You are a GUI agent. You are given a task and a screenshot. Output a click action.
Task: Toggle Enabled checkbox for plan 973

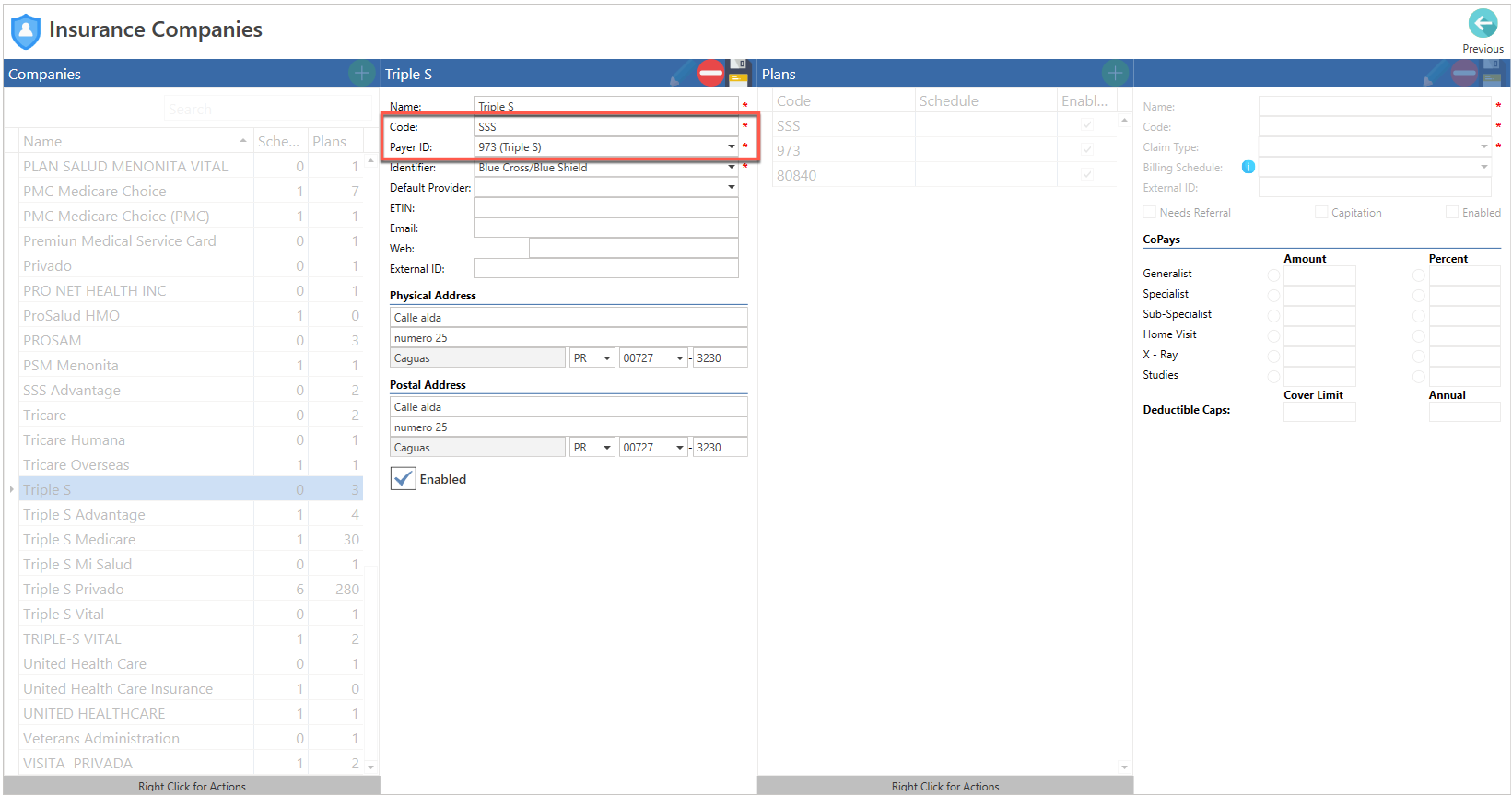(x=1087, y=150)
